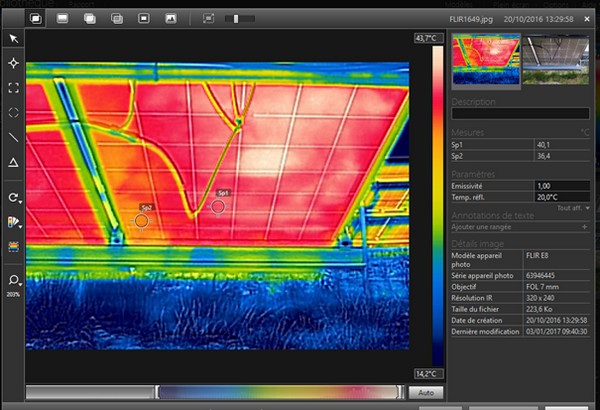600x410 pixels.
Task: Select the delta difference calculation tool
Action: [14, 163]
